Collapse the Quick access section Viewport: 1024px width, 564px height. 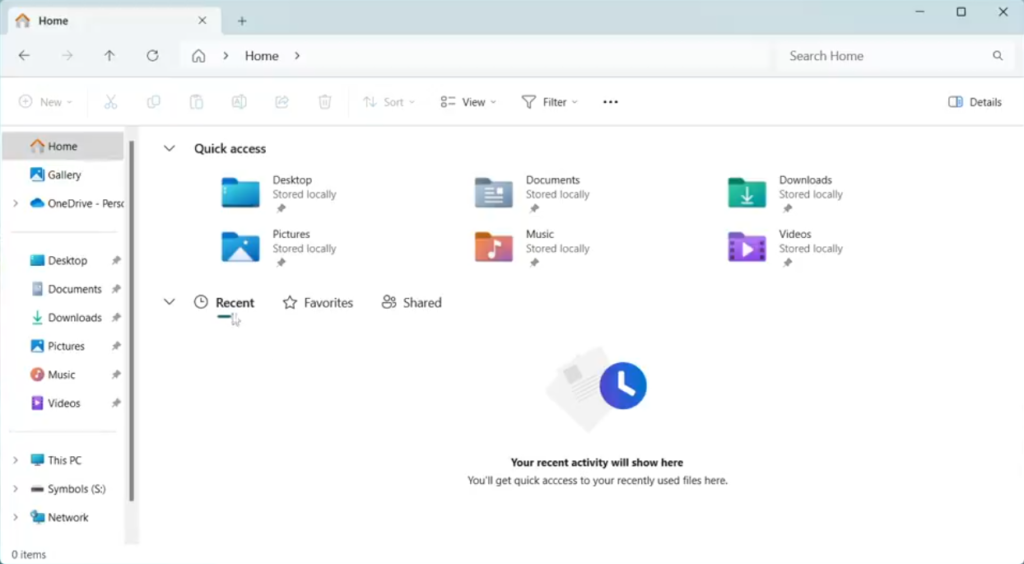169,149
